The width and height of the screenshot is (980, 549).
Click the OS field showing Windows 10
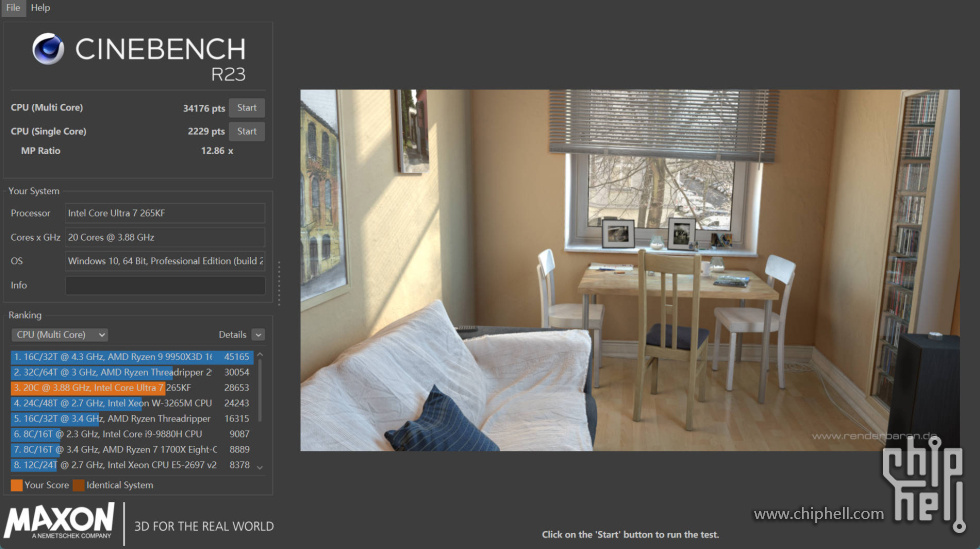click(165, 261)
